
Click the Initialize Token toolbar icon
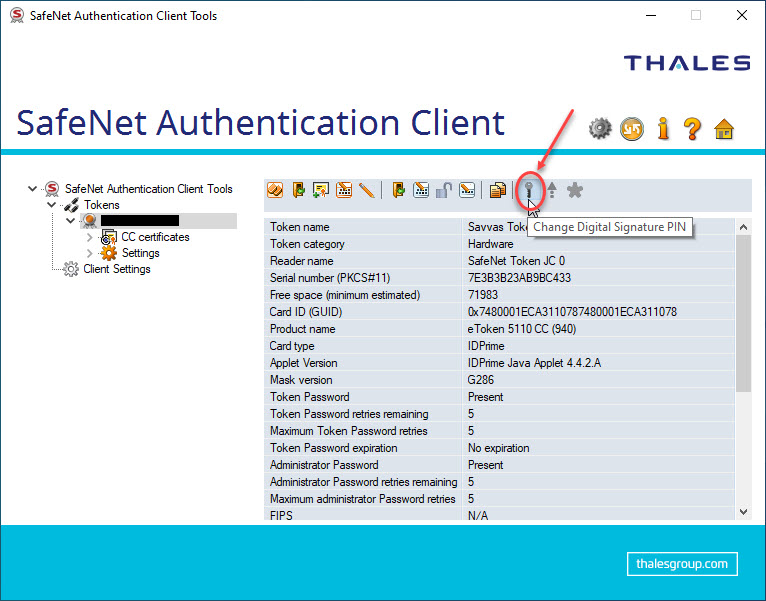click(275, 190)
